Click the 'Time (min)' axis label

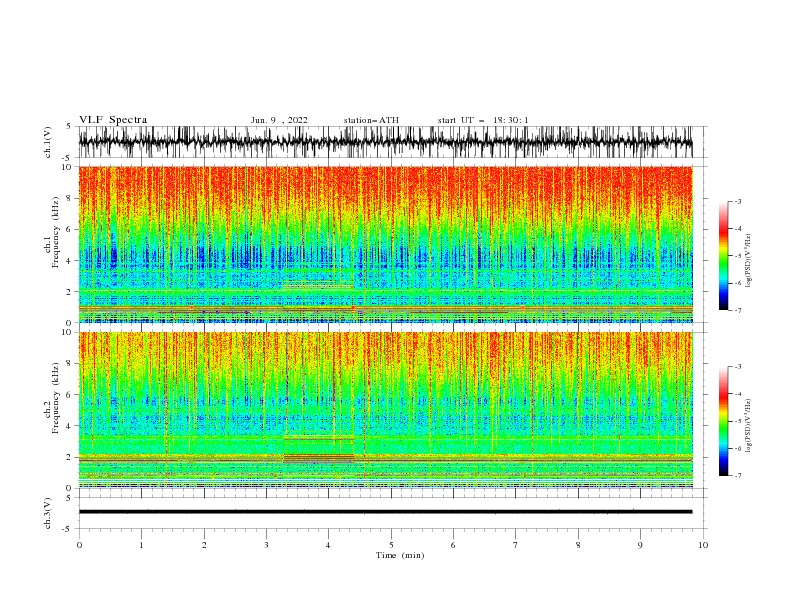tap(400, 555)
